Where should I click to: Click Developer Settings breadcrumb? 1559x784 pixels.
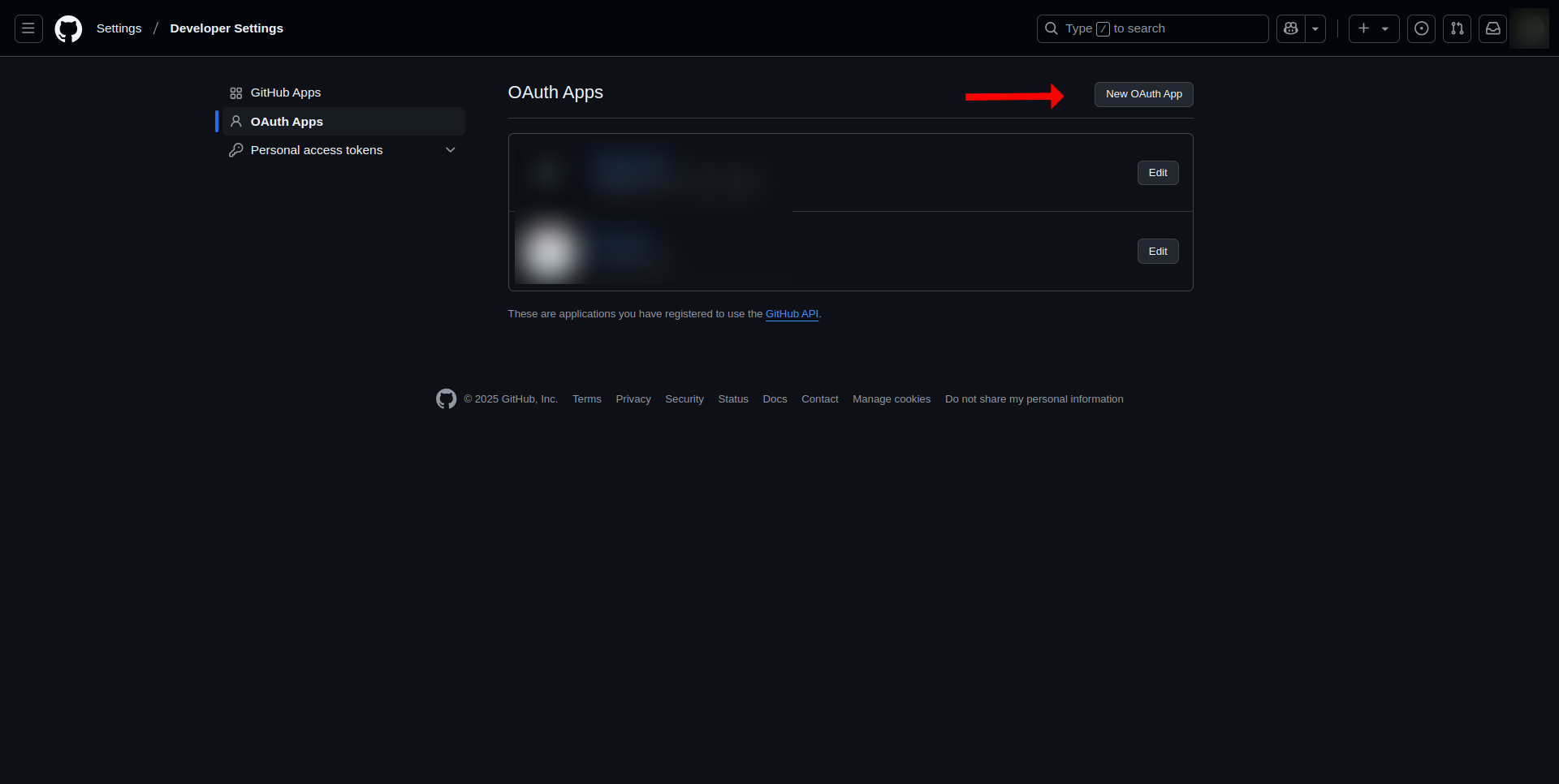tap(227, 28)
